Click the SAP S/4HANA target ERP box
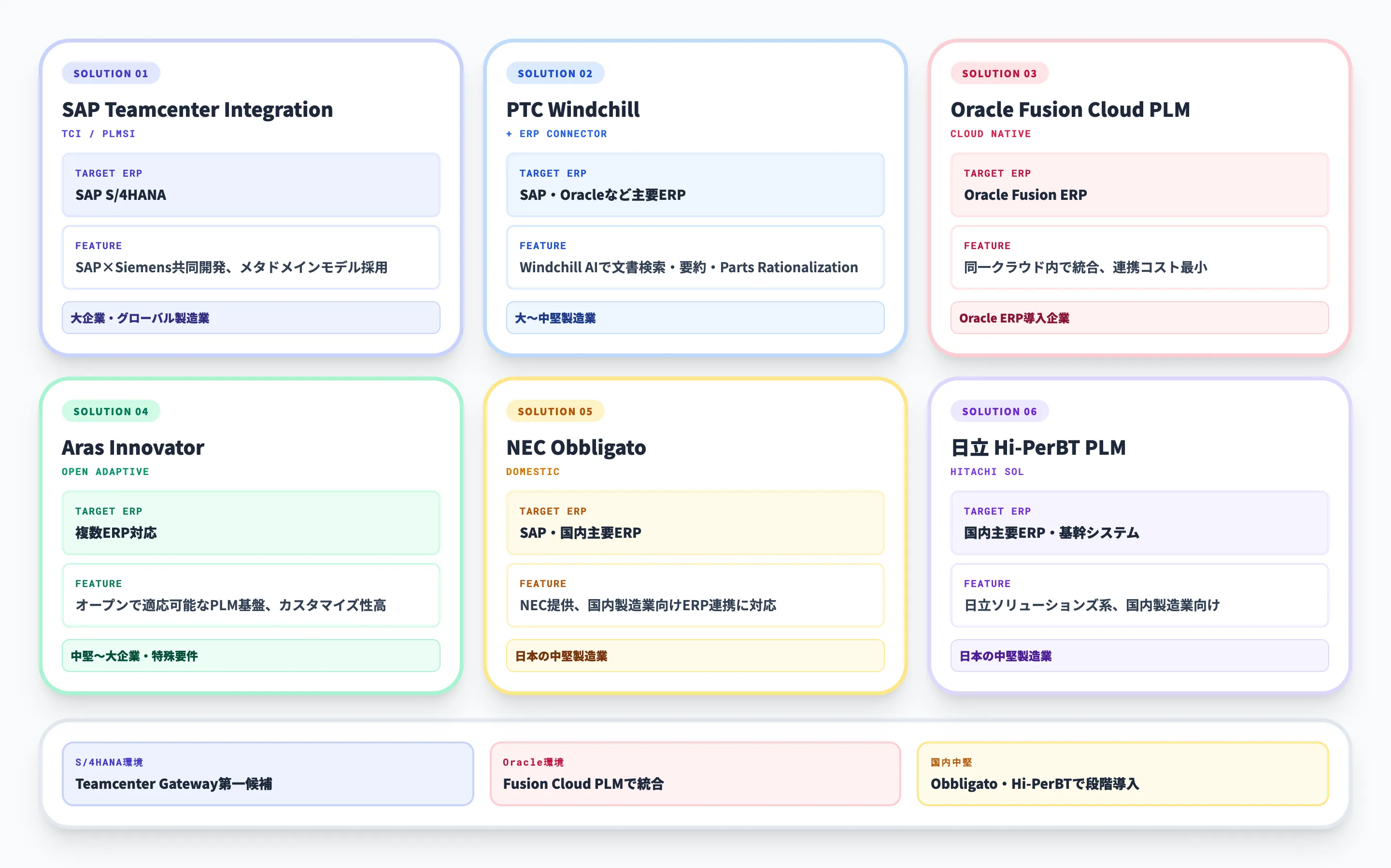The width and height of the screenshot is (1391, 868). pos(251,185)
